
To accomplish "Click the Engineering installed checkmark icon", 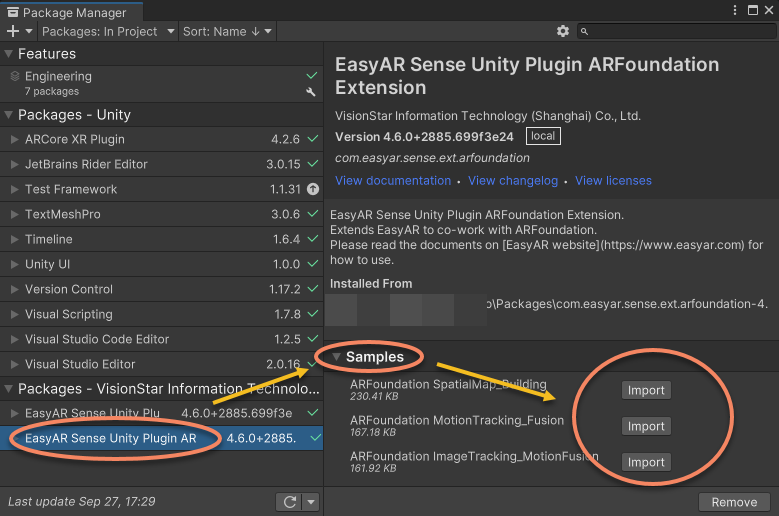I will [x=312, y=75].
